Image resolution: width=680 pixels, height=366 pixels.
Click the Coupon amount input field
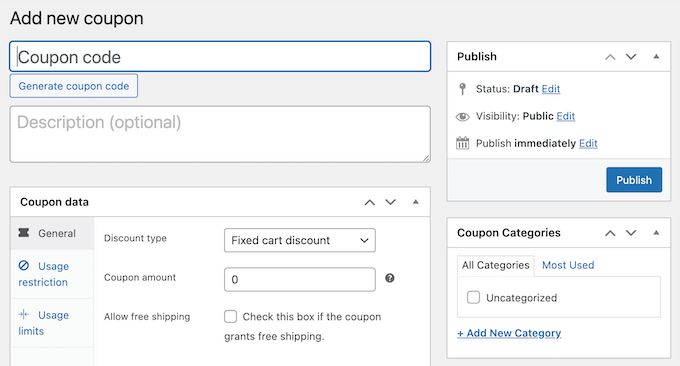300,279
